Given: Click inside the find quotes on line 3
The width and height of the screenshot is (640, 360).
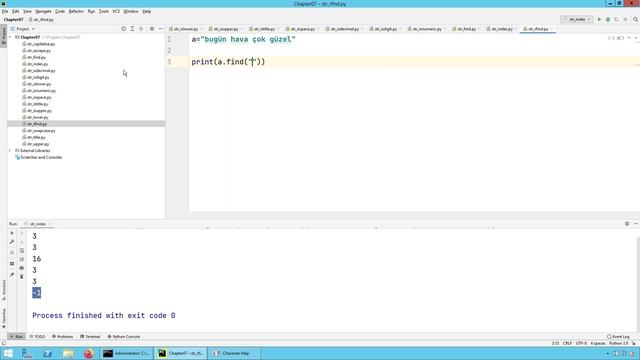Looking at the screenshot, I should [252, 62].
